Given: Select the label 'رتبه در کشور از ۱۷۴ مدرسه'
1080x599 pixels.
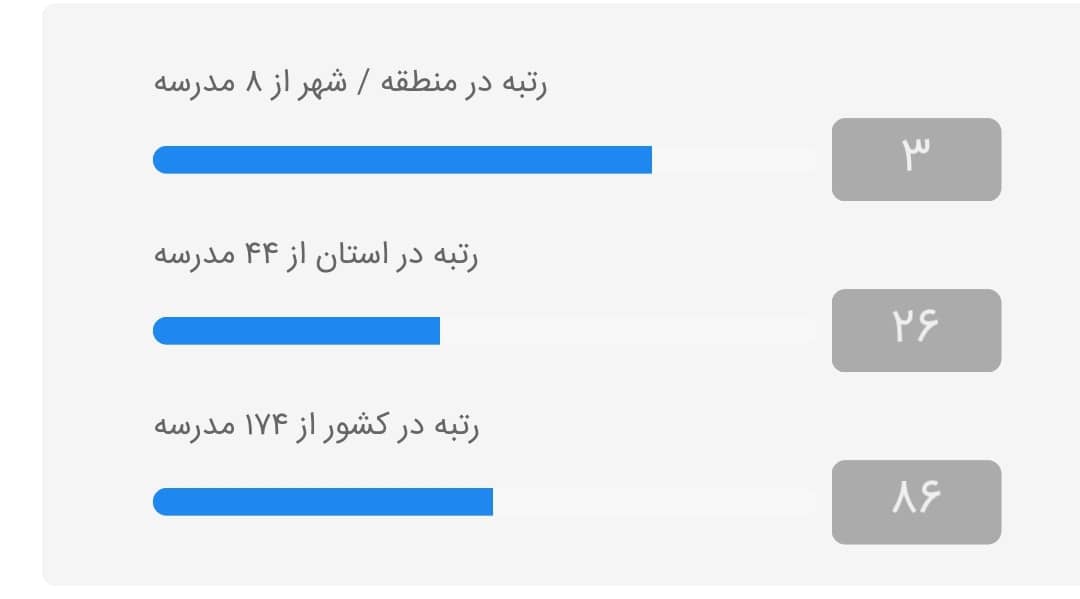Looking at the screenshot, I should [x=315, y=426].
